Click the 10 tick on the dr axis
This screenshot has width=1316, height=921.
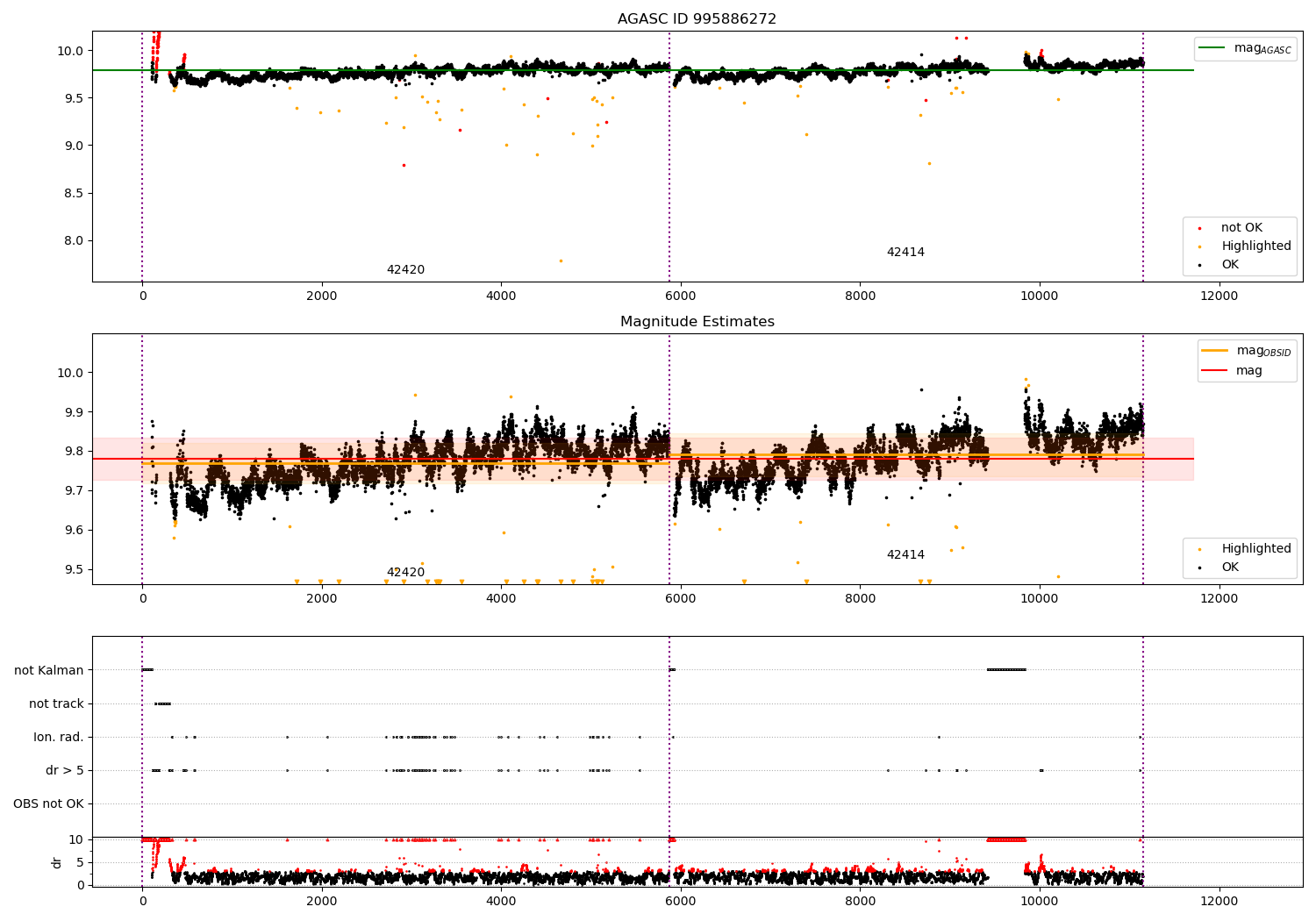(x=77, y=839)
